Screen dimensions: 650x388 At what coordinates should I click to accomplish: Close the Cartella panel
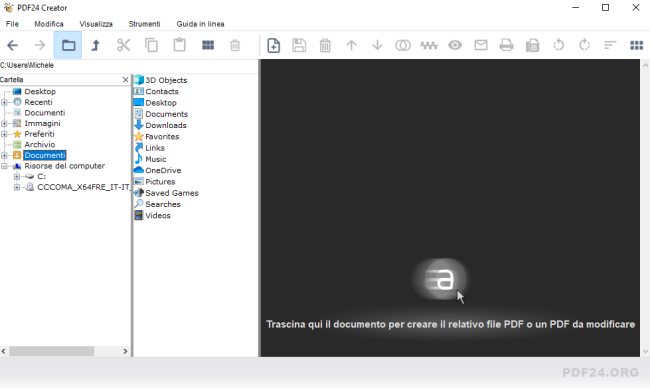pos(126,80)
